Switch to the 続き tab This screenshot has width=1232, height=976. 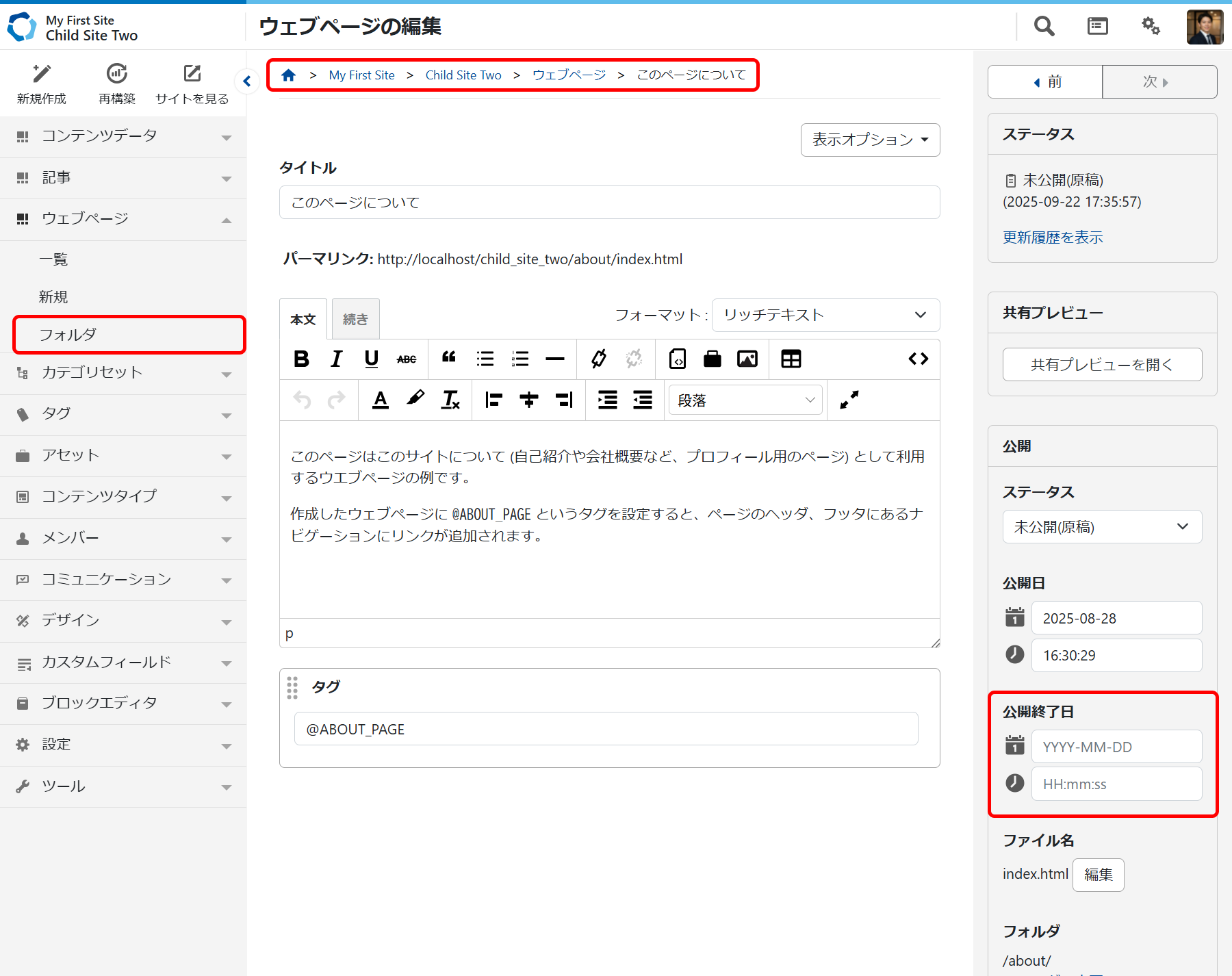point(355,319)
